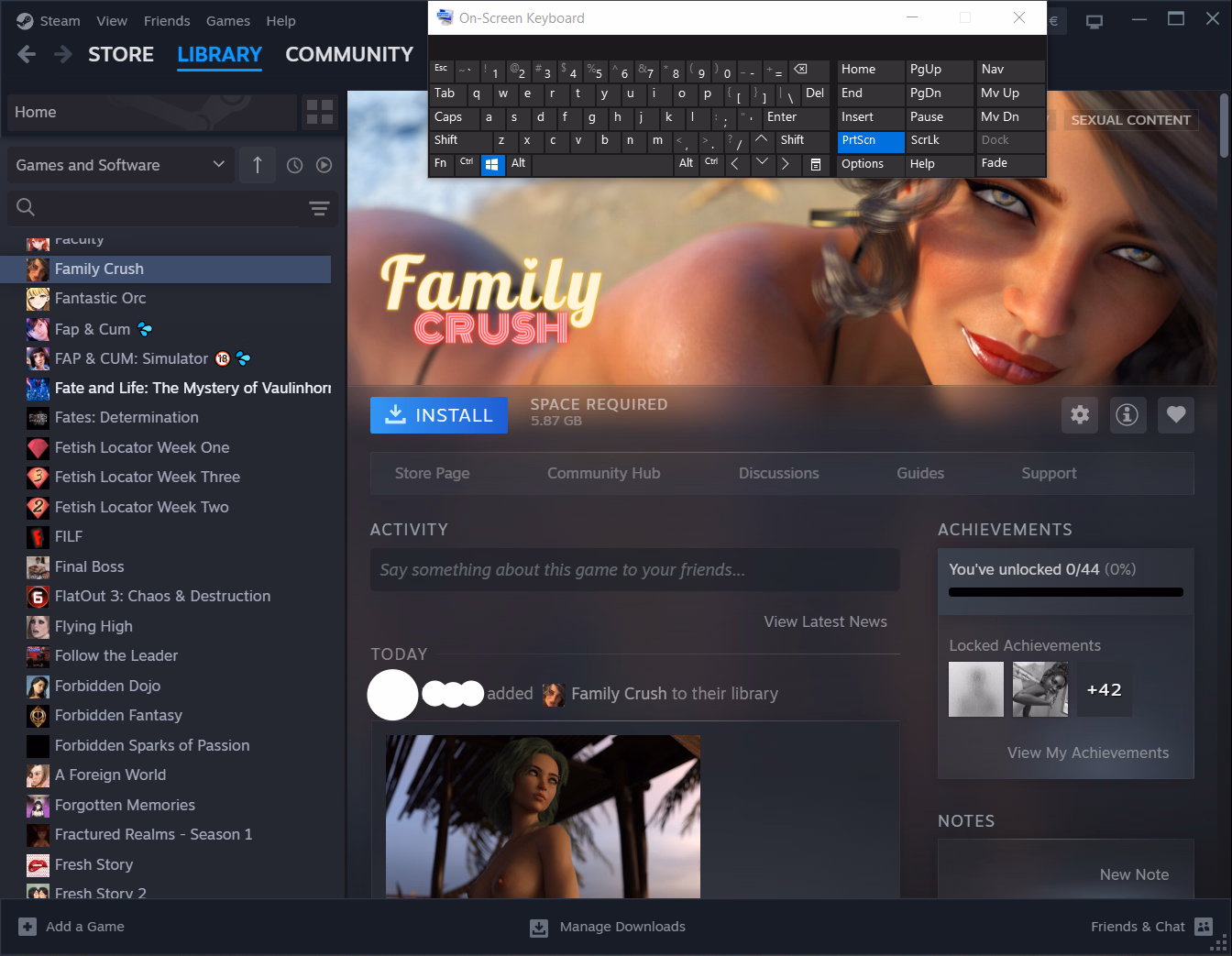
Task: Open the Store Page link
Action: 432,473
